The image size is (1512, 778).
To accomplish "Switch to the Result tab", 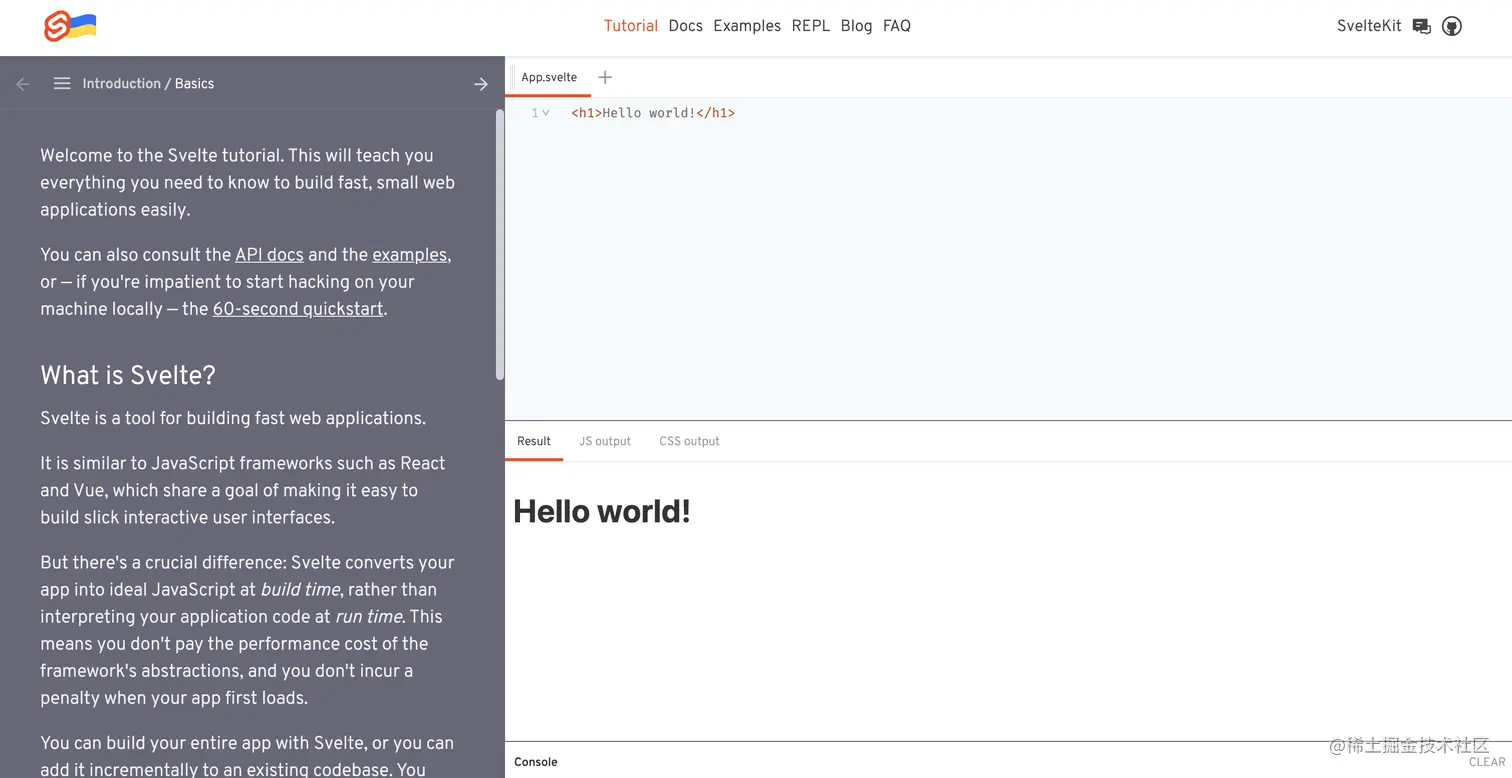I will (534, 441).
